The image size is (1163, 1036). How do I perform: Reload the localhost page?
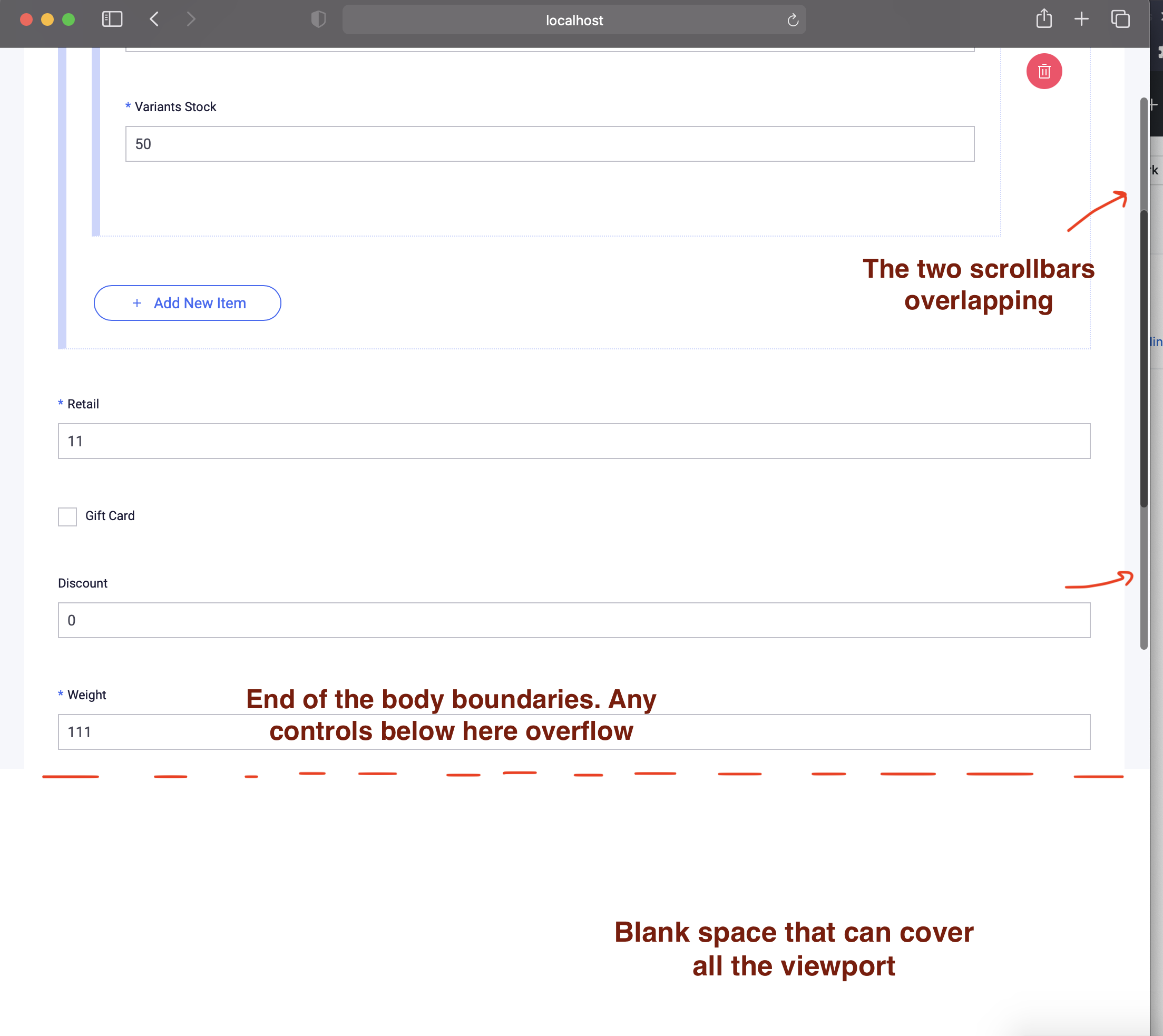pyautogui.click(x=793, y=20)
